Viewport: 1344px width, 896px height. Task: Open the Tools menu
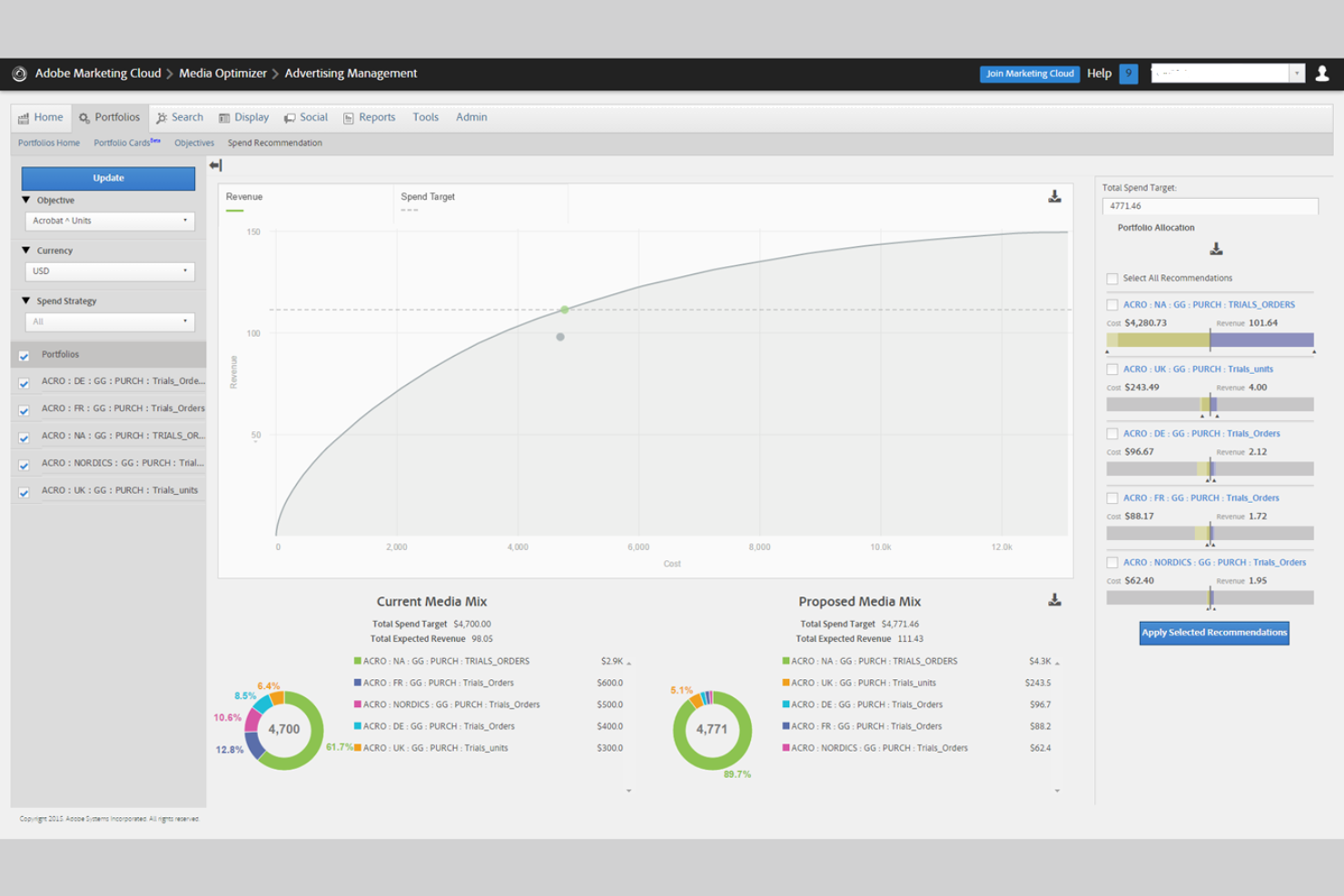(x=425, y=117)
